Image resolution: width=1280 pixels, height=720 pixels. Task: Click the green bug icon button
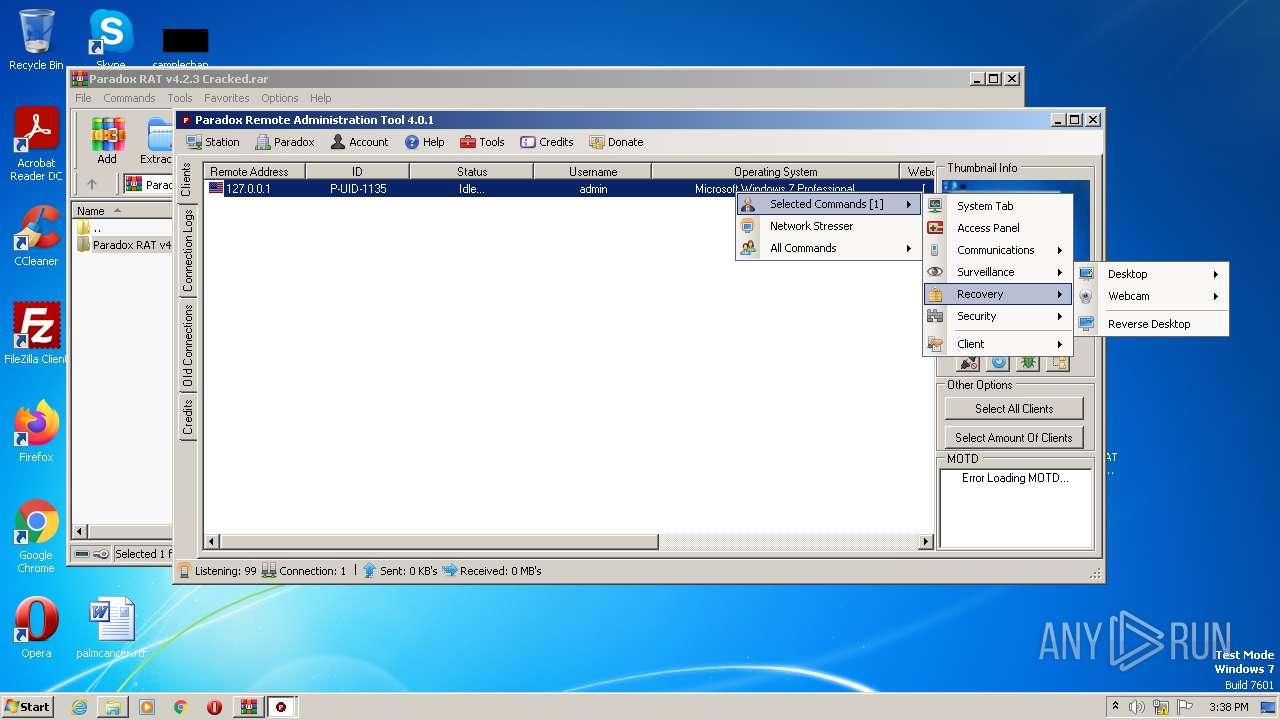1028,364
